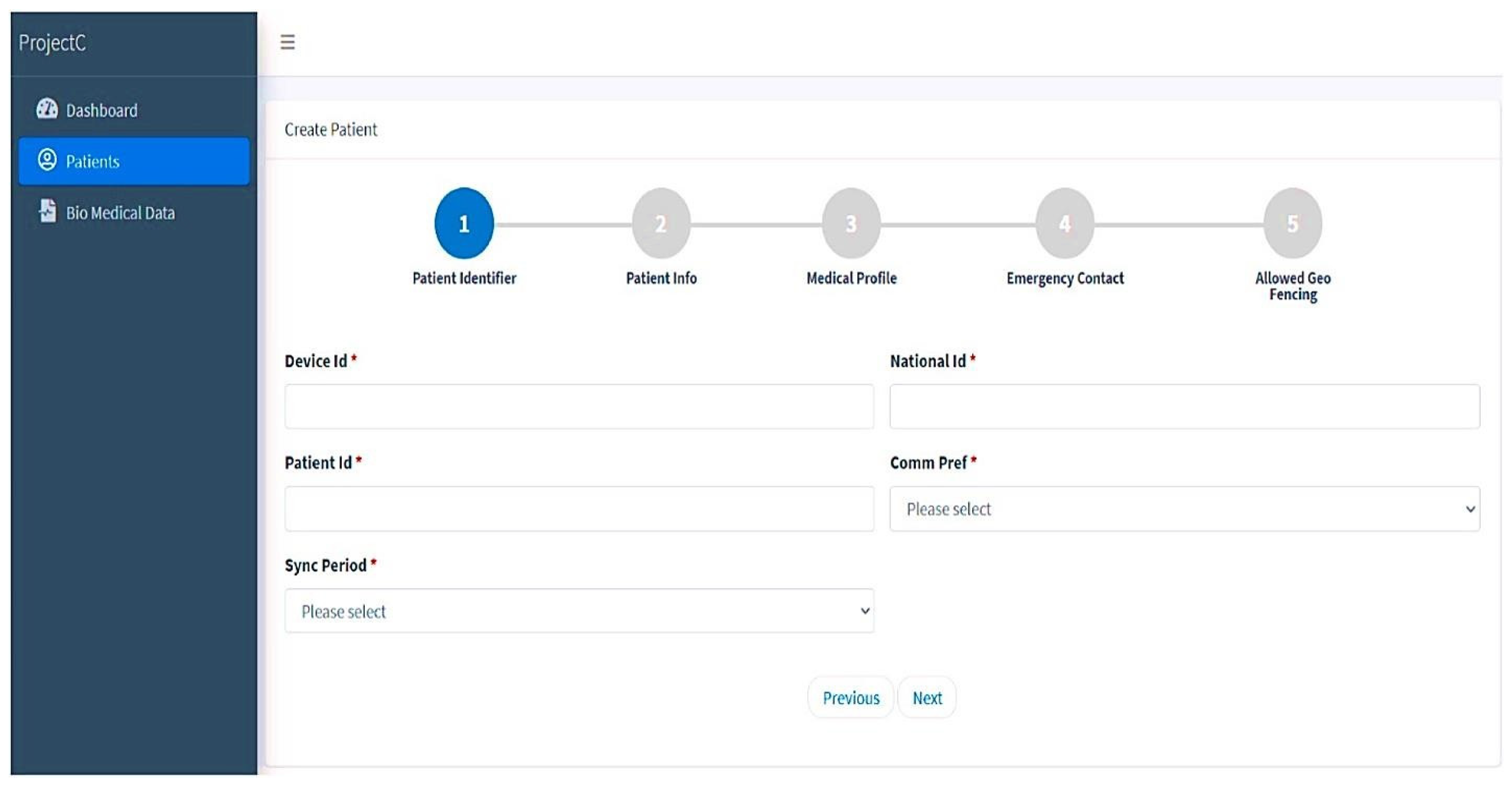This screenshot has width=1512, height=788.
Task: Focus the Device Id input field
Action: coord(579,406)
